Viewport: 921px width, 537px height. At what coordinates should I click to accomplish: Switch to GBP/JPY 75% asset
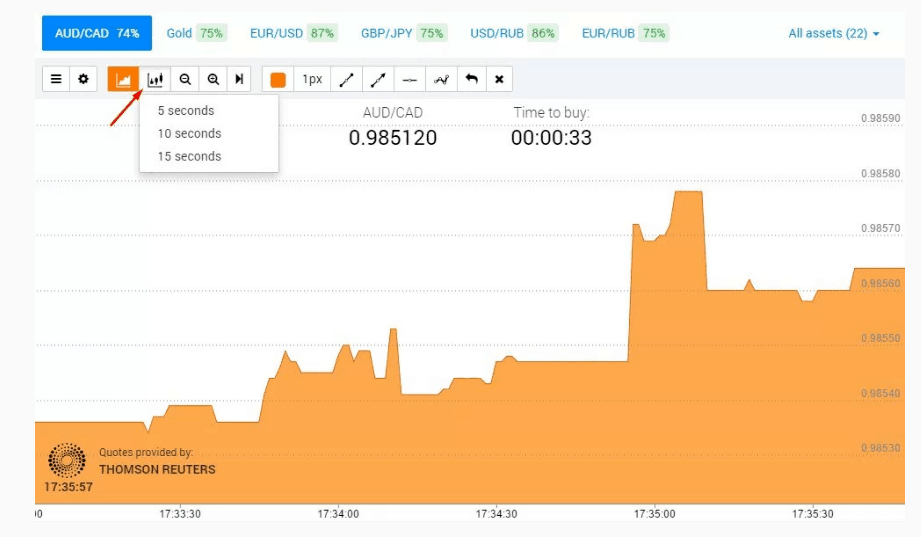(x=404, y=33)
